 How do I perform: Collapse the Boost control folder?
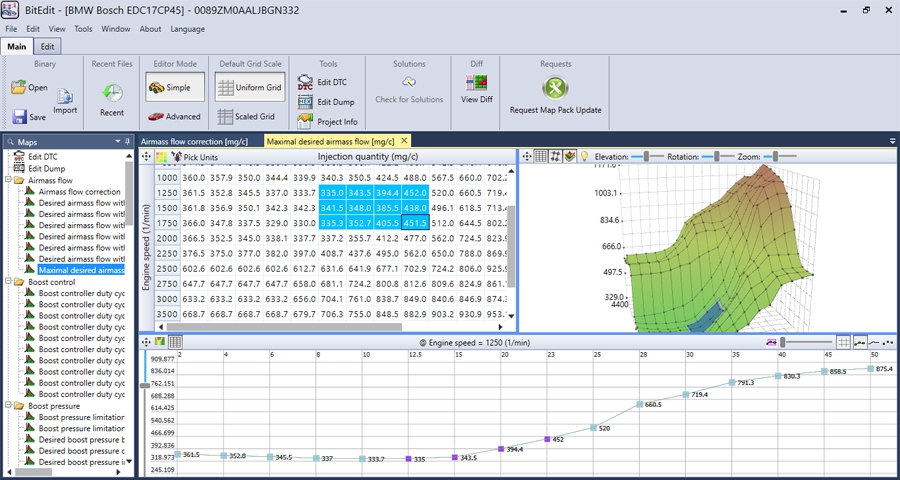pos(9,282)
